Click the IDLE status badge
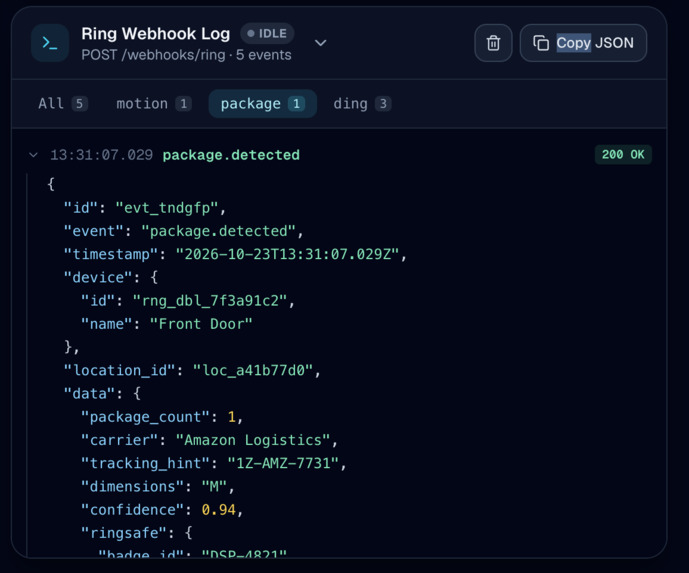The image size is (689, 573). [x=267, y=33]
